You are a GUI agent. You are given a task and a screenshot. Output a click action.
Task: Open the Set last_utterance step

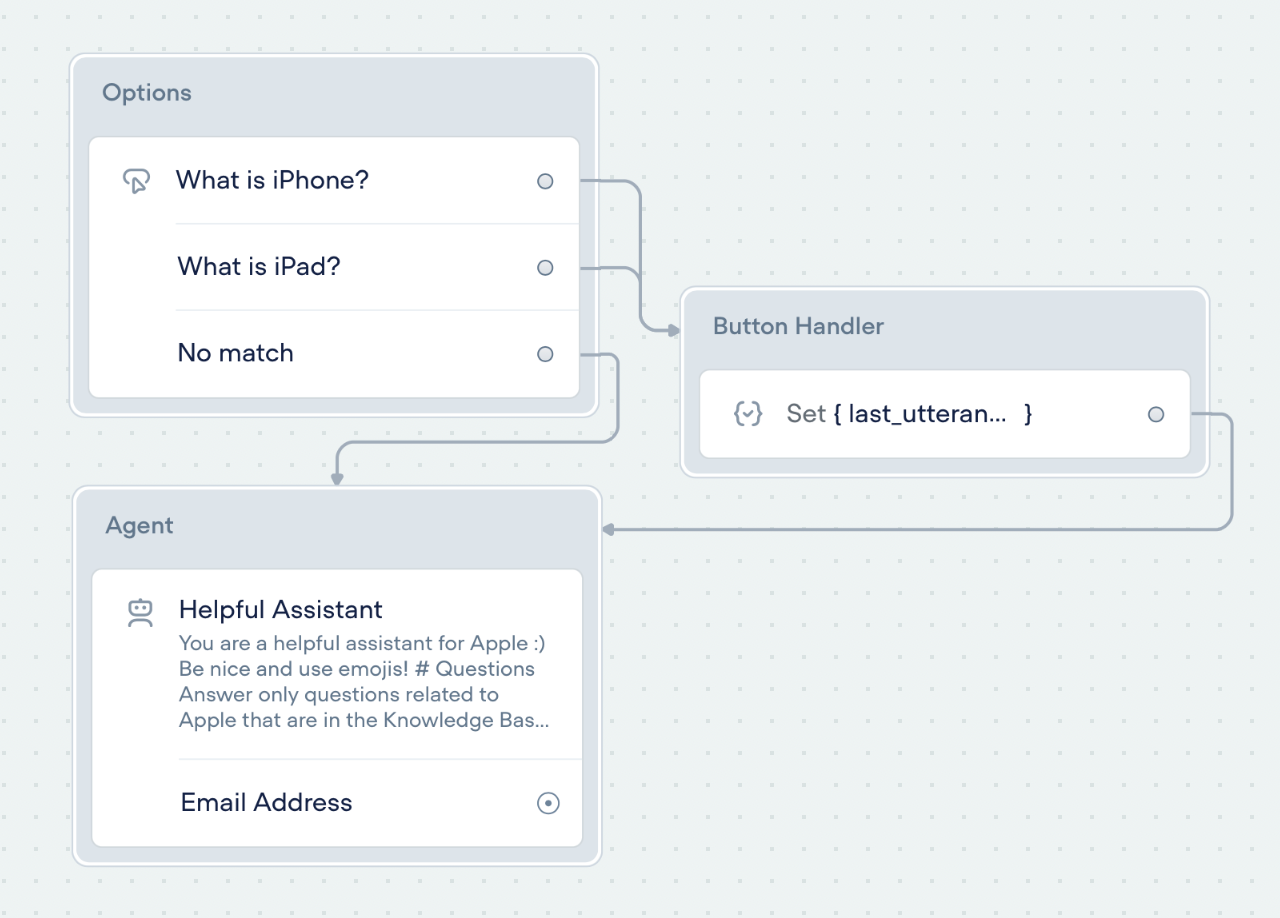tap(909, 414)
